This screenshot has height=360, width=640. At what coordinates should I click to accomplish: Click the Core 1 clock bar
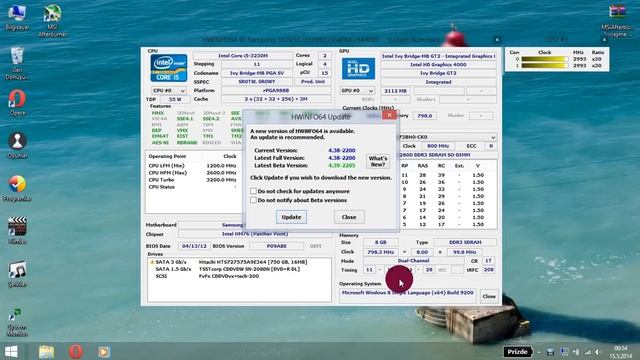tap(544, 65)
